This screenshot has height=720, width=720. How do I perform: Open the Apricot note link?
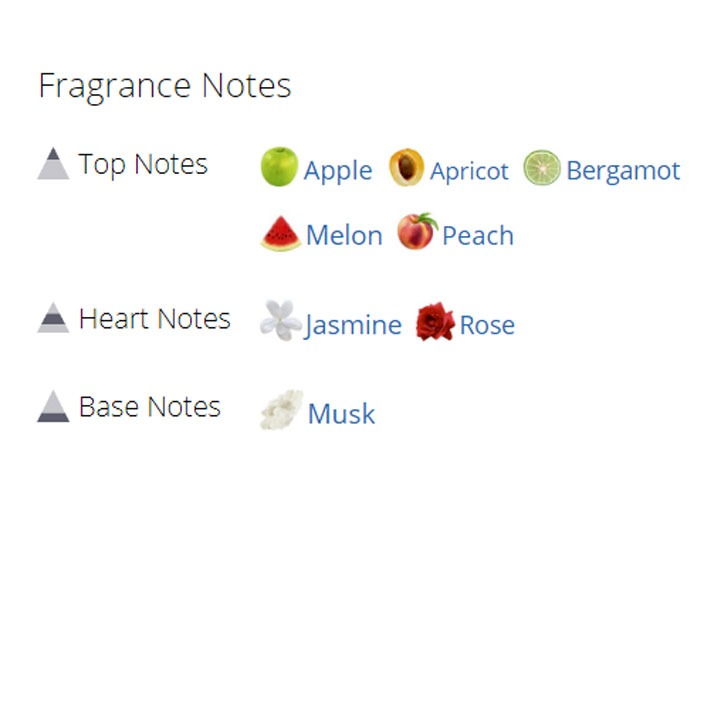(469, 171)
